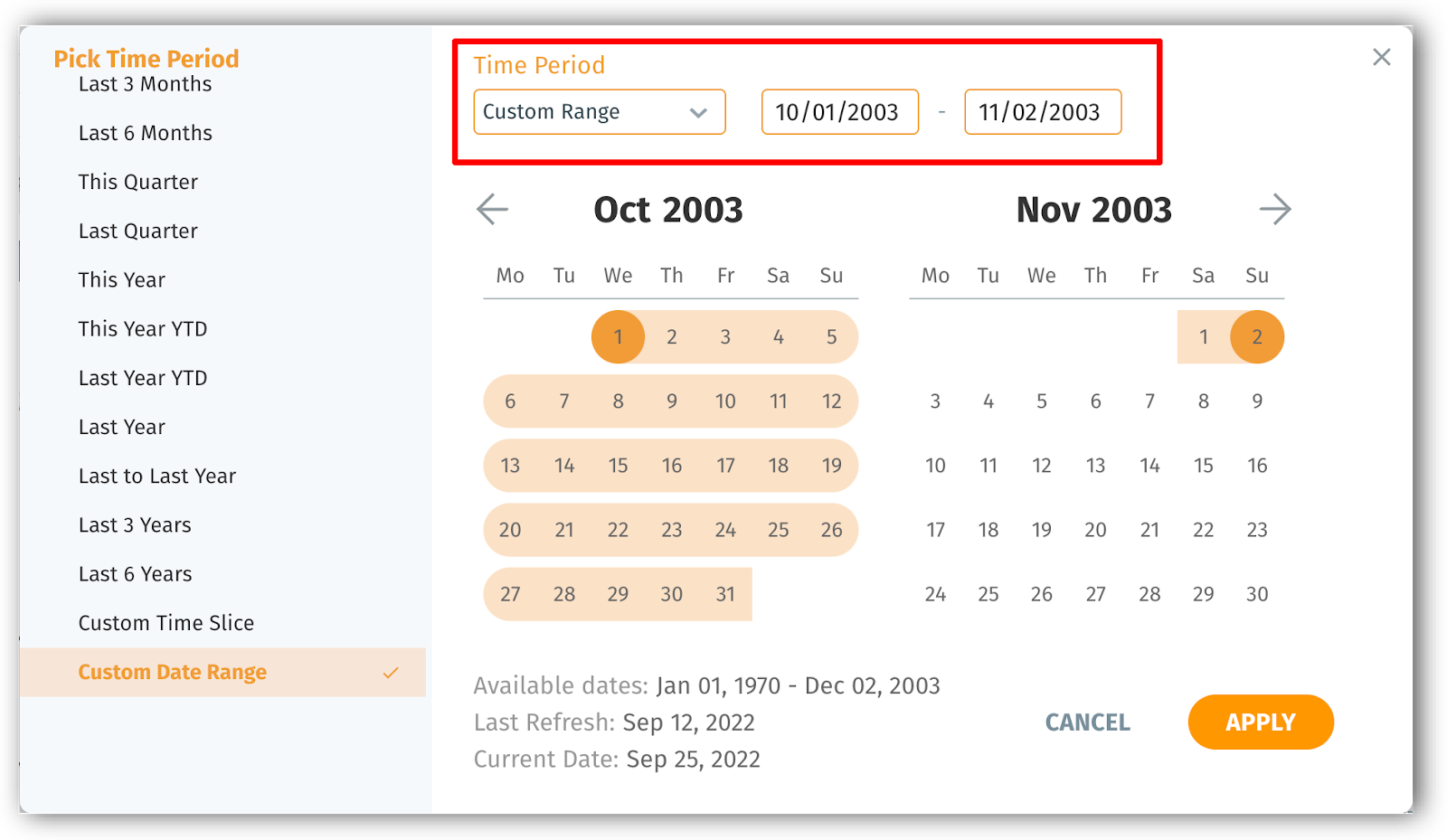The image size is (1447, 840).
Task: Pick November 2 as the end date
Action: click(x=1257, y=336)
